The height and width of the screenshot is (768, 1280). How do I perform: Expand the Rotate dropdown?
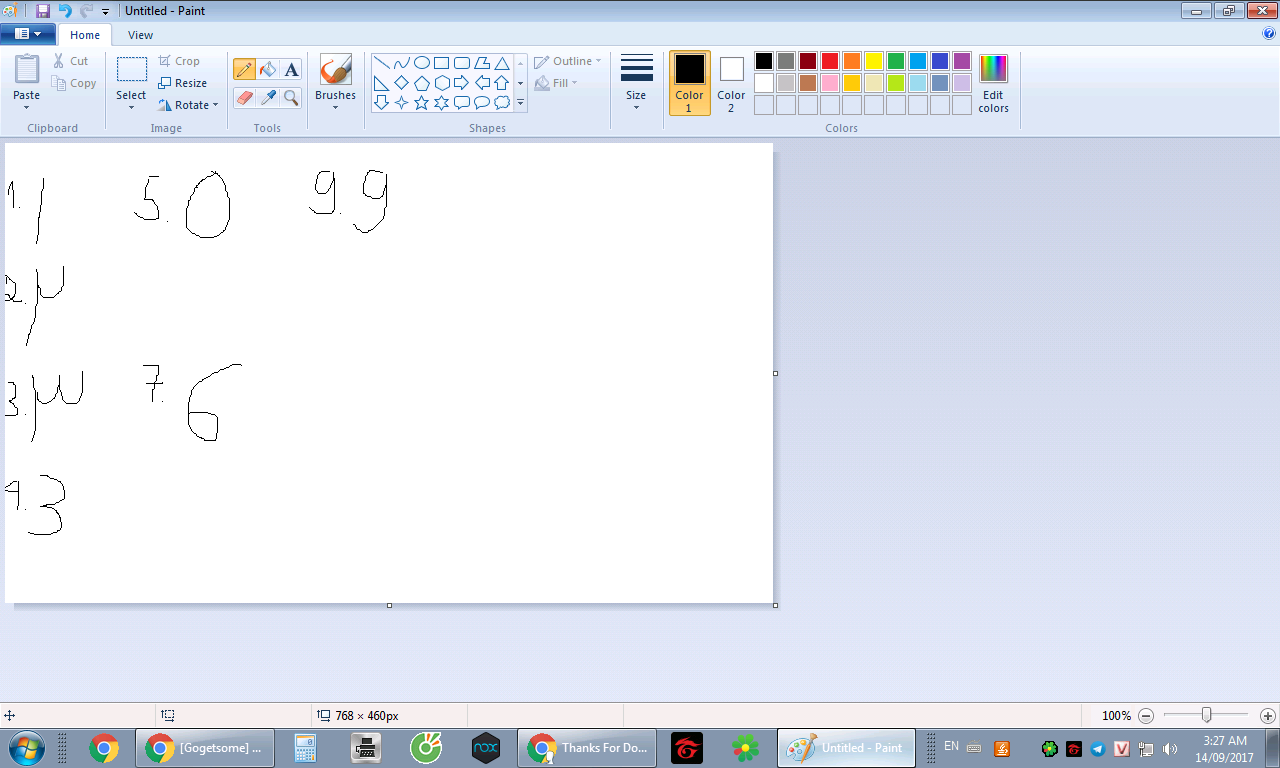(x=215, y=105)
